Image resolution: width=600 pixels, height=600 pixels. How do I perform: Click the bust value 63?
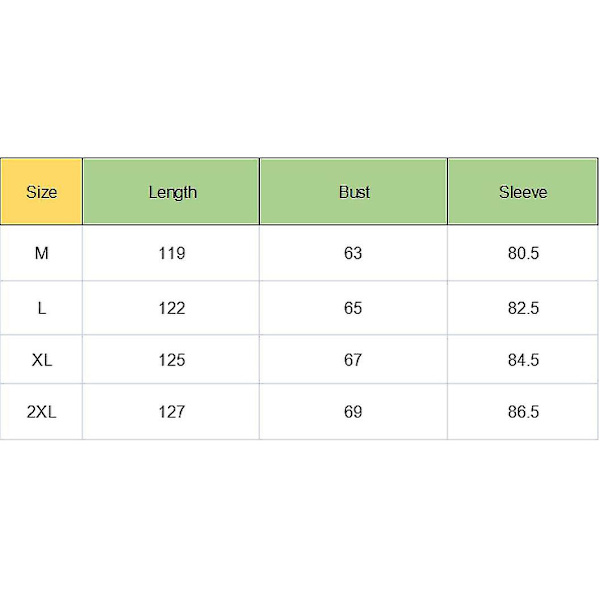pyautogui.click(x=353, y=253)
